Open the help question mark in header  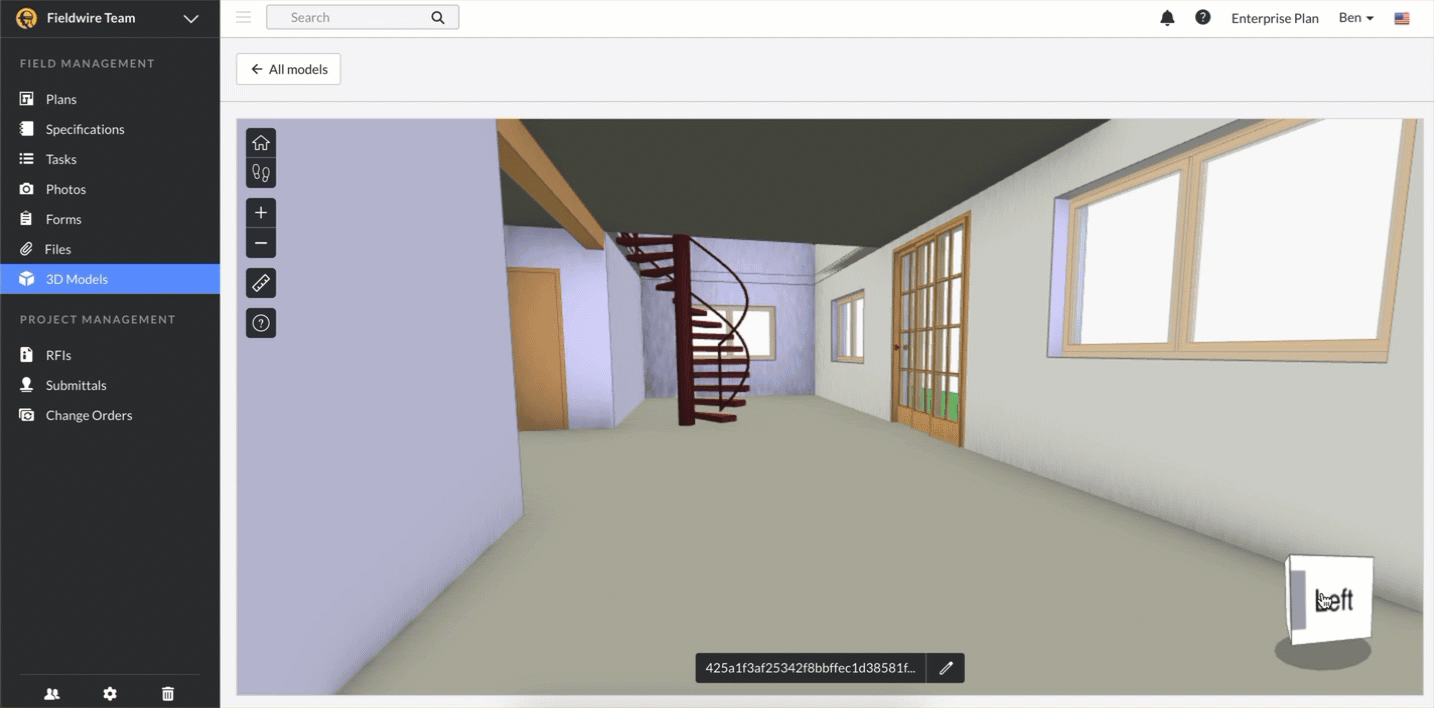(1203, 18)
